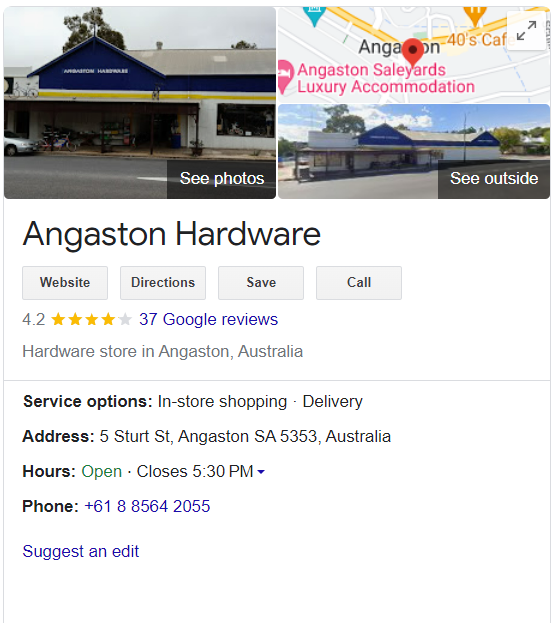Dial the phone number +61 8 8564 2055
Viewport: 553px width, 623px height.
[147, 507]
